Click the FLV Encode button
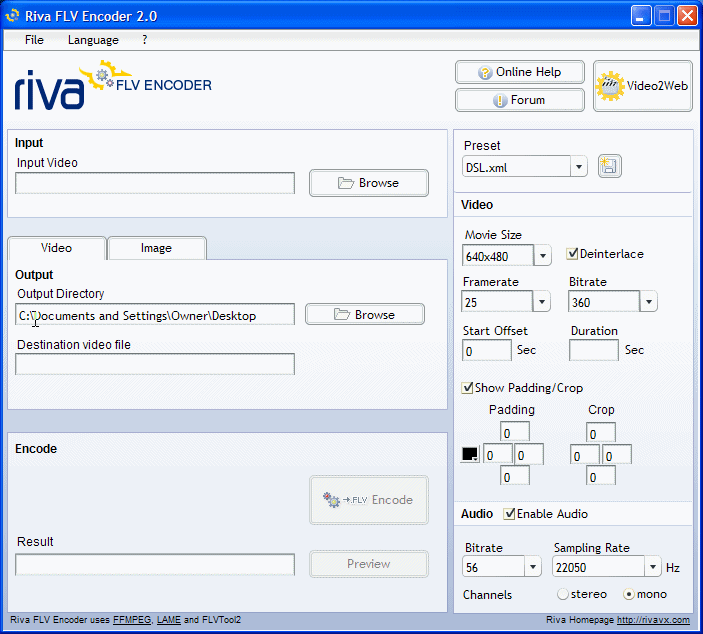Screen dimensions: 703x634 click(369, 500)
